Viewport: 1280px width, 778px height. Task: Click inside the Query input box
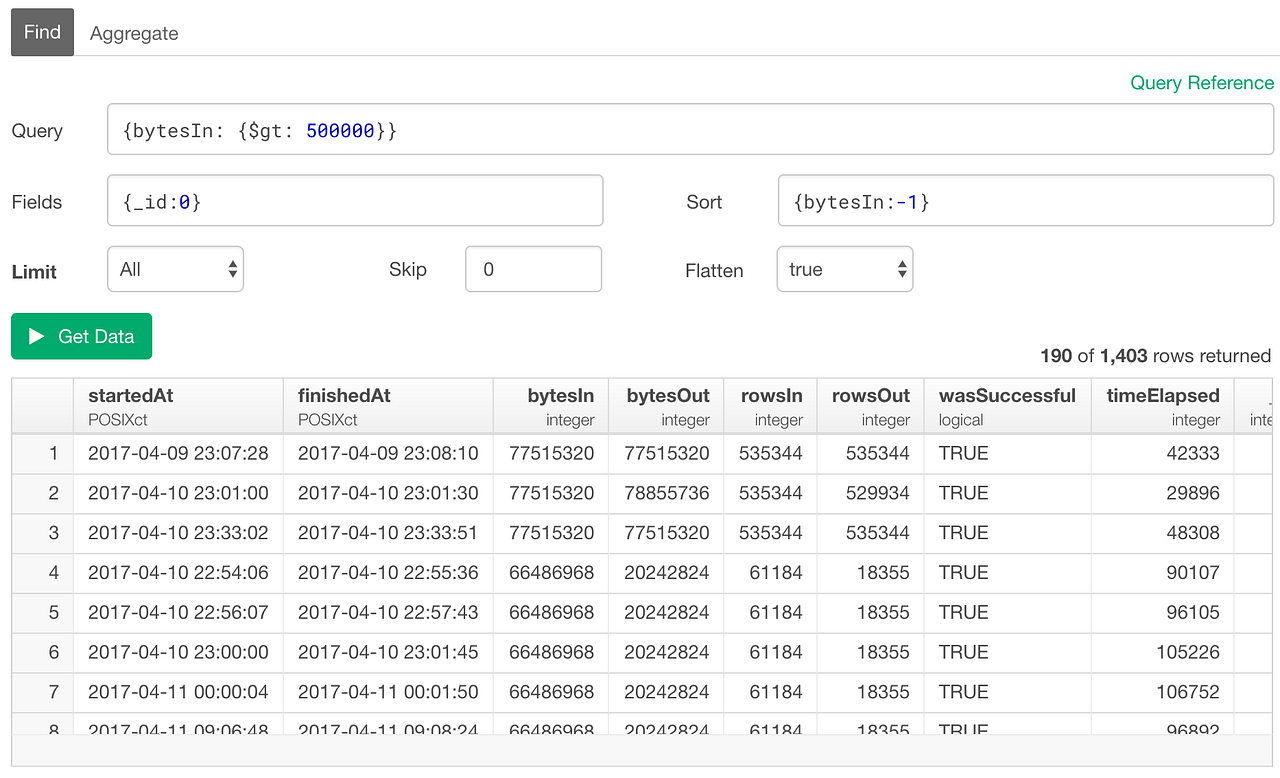(690, 129)
